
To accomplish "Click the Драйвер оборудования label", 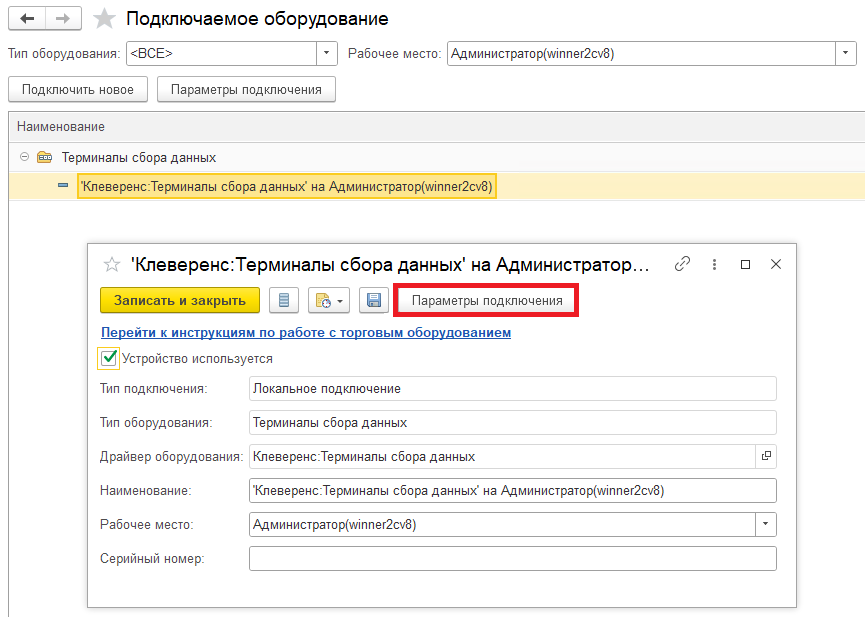I will (x=172, y=457).
